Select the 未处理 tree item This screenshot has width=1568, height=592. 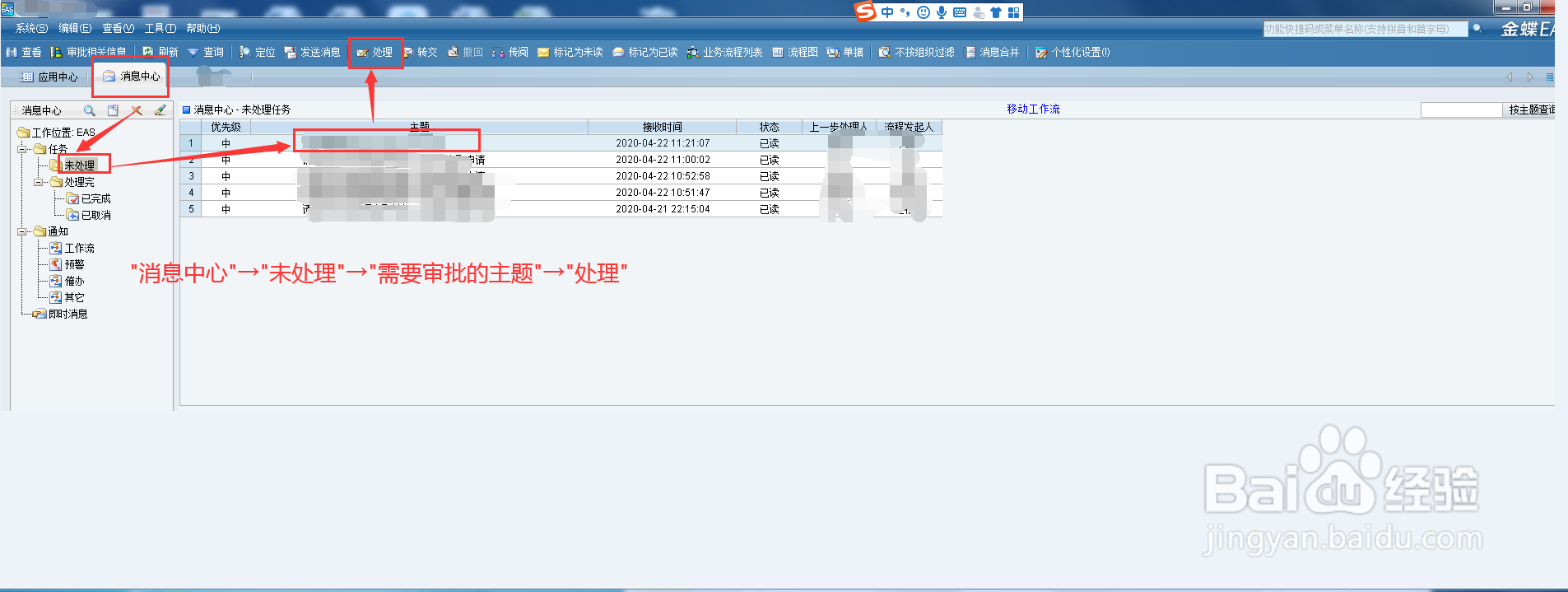pos(80,165)
